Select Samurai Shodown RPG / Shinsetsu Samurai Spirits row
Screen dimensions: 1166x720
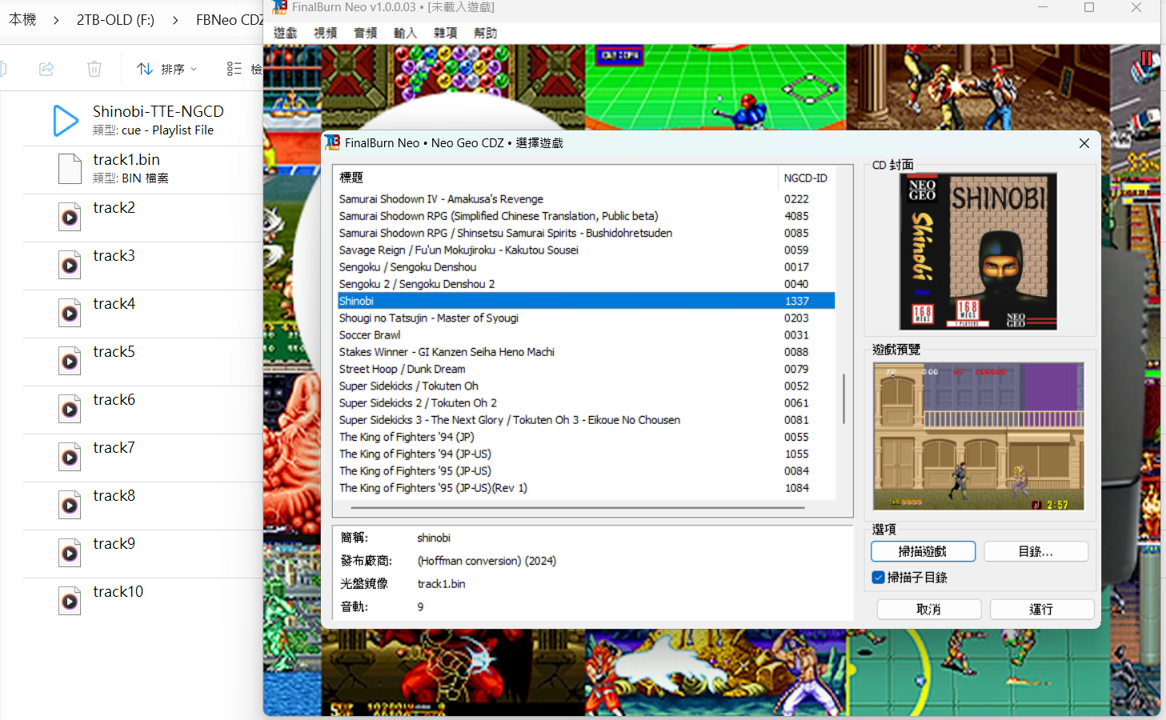586,233
